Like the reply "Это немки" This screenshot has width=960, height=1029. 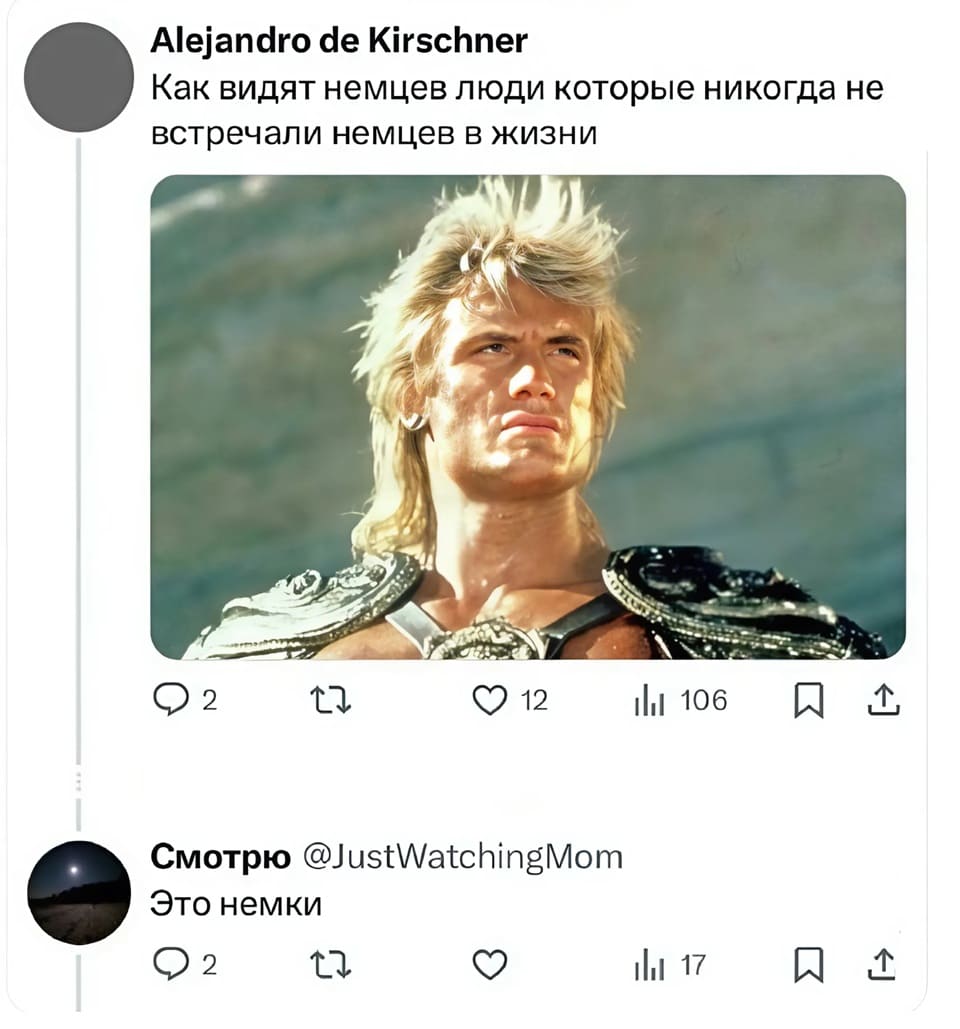pyautogui.click(x=490, y=965)
